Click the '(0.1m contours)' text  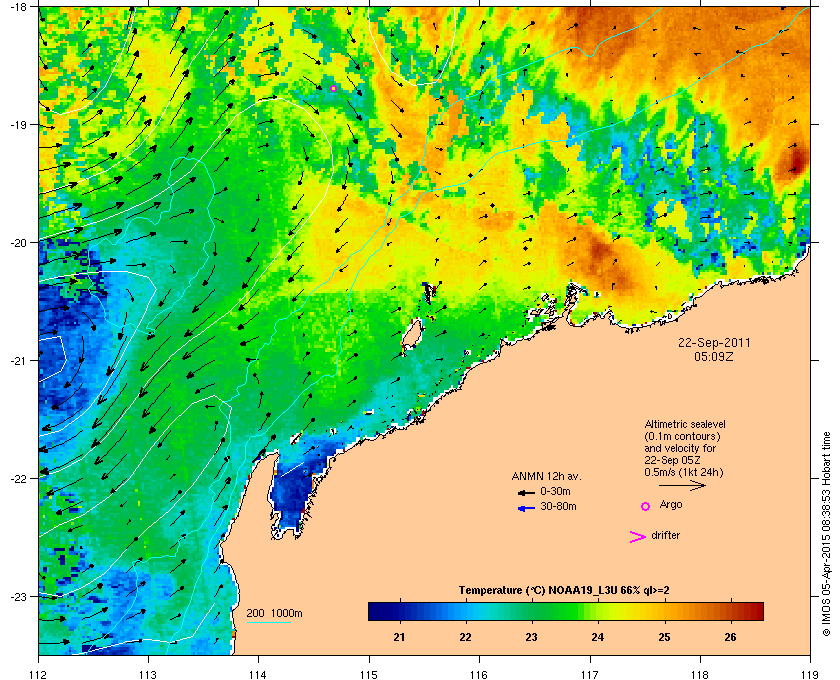[x=682, y=436]
